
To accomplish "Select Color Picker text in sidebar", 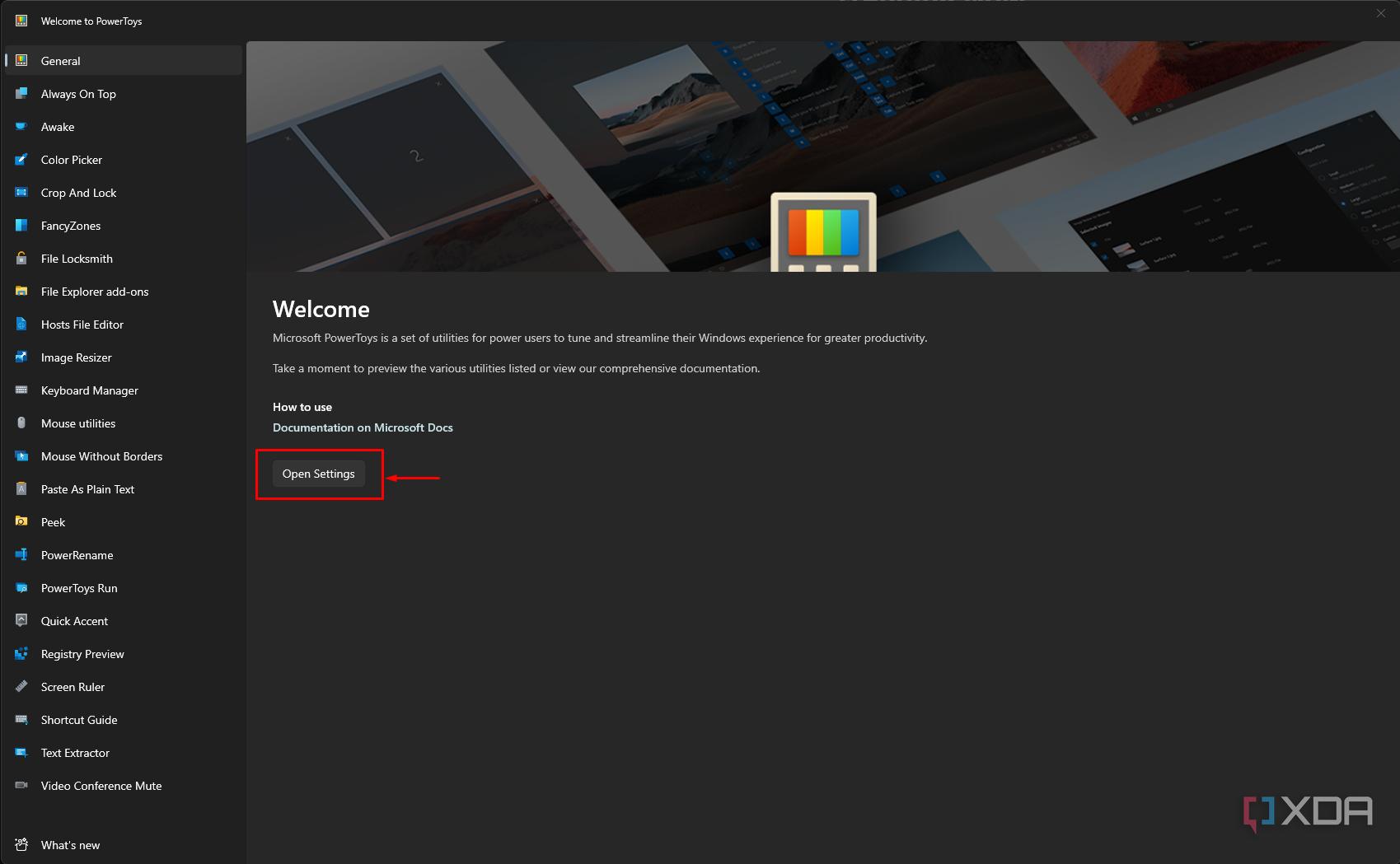I will (x=72, y=160).
